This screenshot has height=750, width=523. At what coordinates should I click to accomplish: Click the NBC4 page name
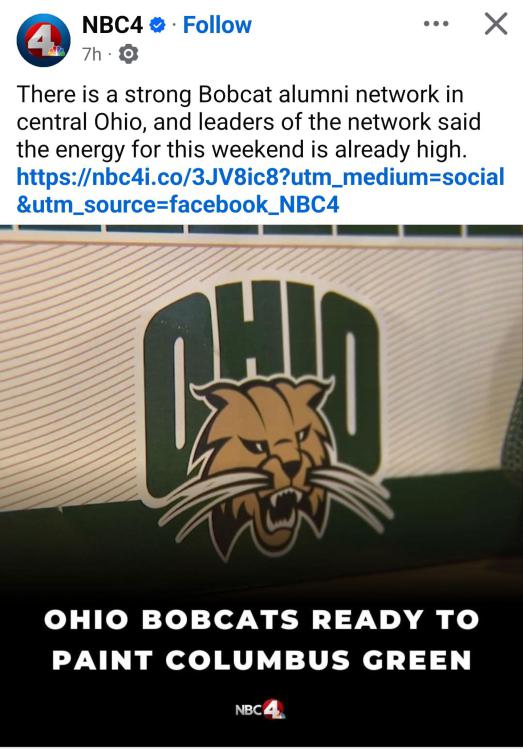click(112, 25)
